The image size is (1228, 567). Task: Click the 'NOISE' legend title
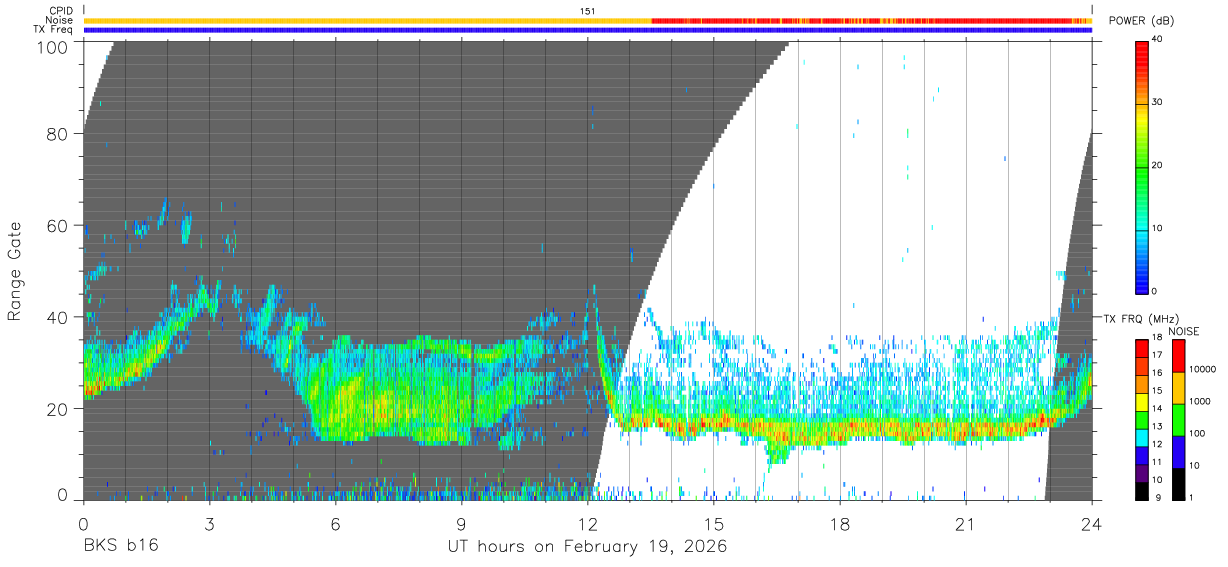point(1184,331)
